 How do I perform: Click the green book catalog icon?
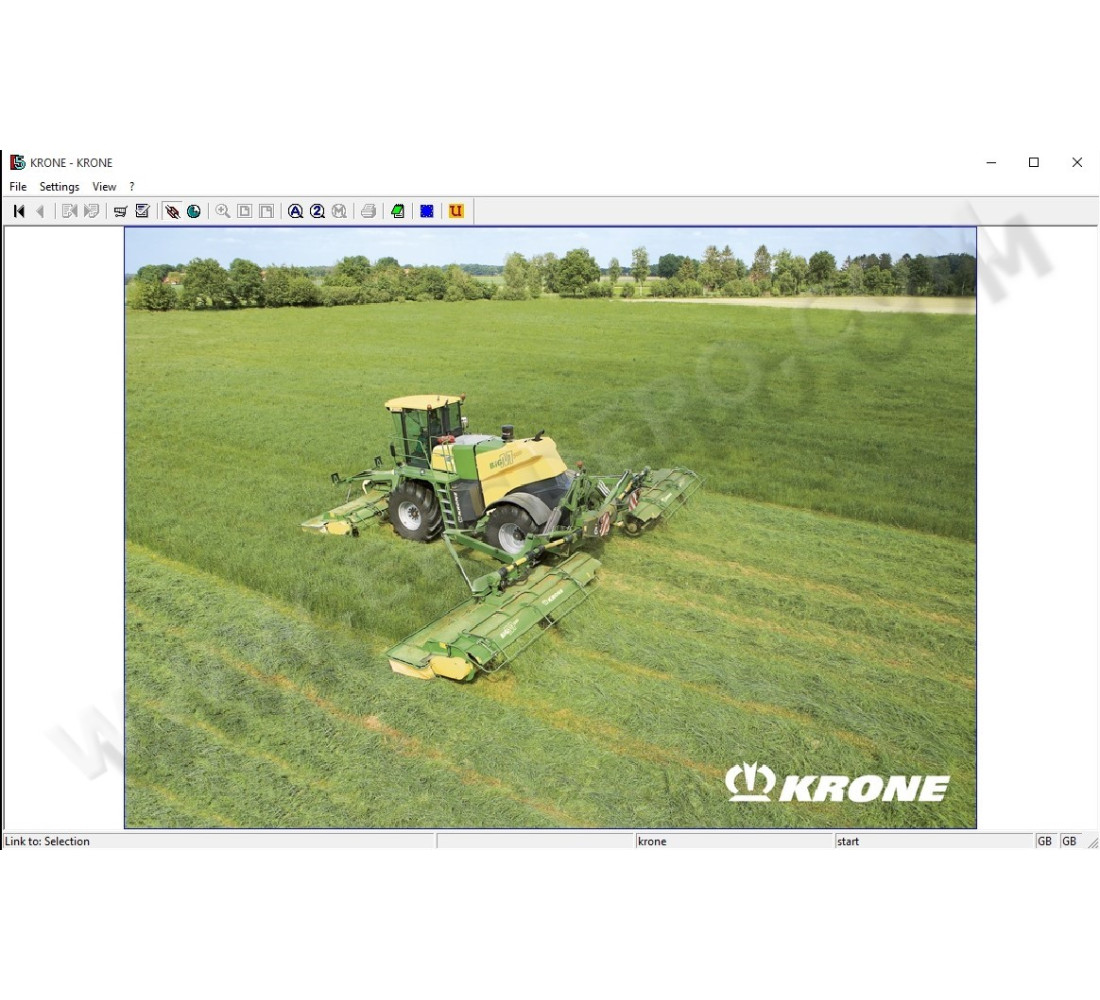point(398,210)
